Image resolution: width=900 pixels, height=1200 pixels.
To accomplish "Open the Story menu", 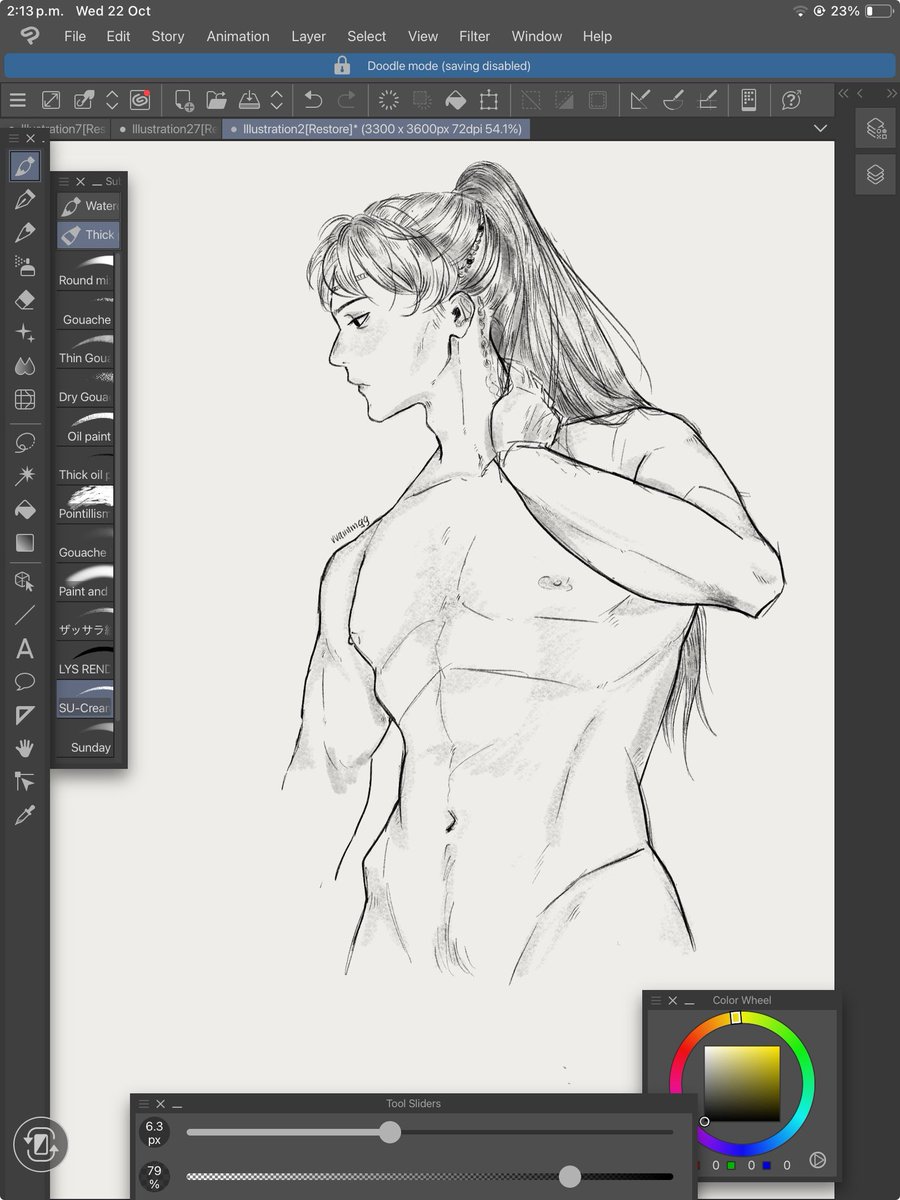I will click(x=168, y=36).
